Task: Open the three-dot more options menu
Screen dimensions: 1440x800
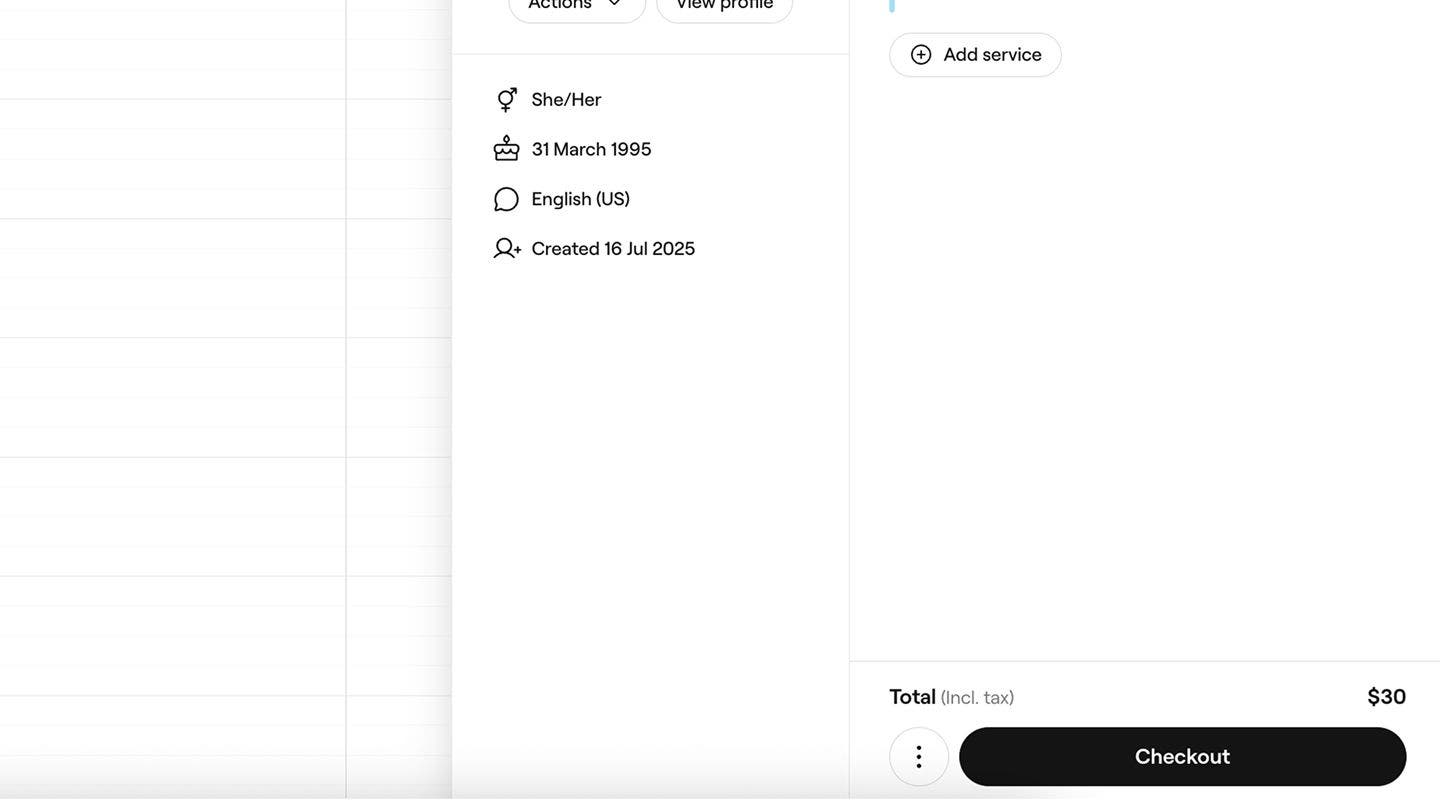Action: tap(919, 757)
